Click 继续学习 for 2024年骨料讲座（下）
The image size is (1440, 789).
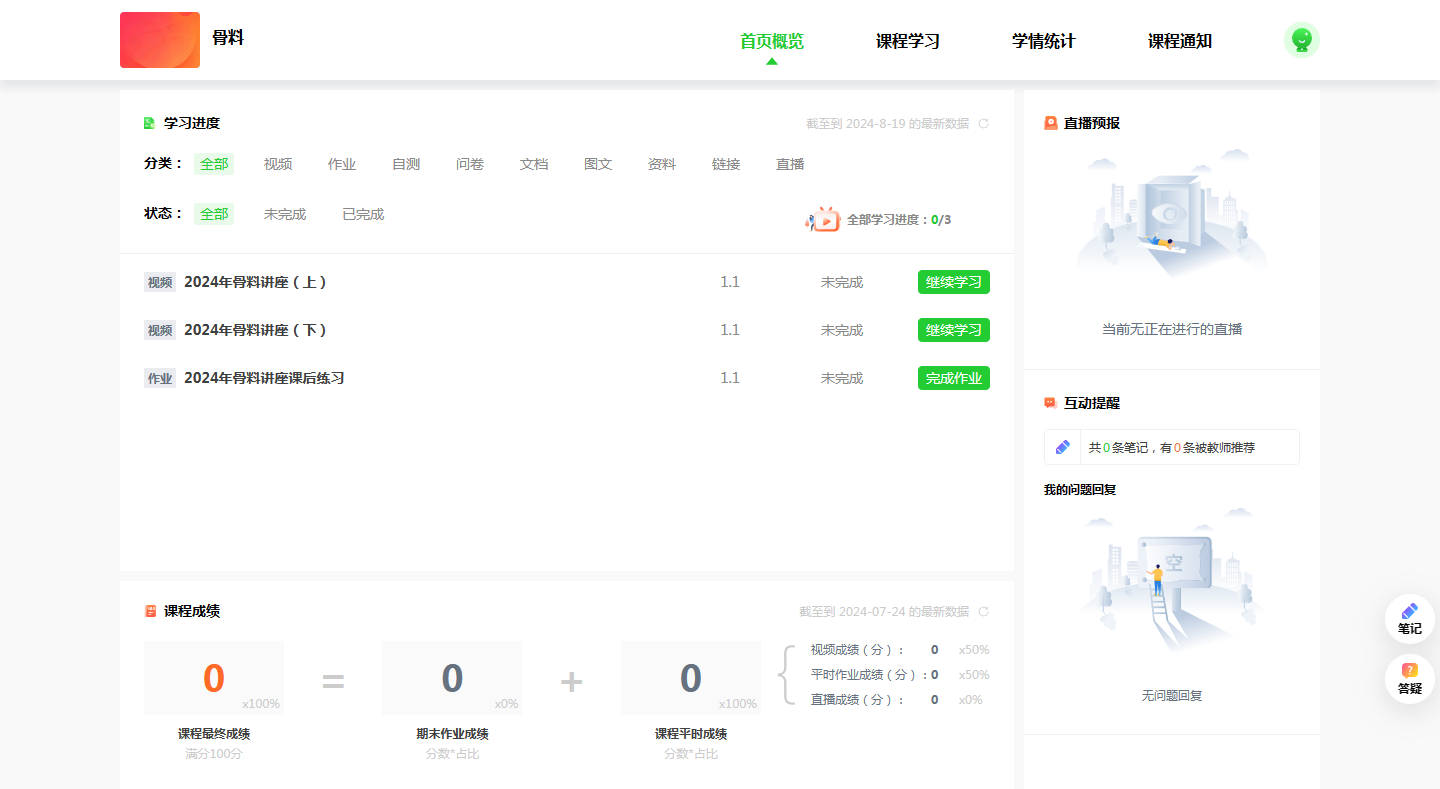[953, 329]
